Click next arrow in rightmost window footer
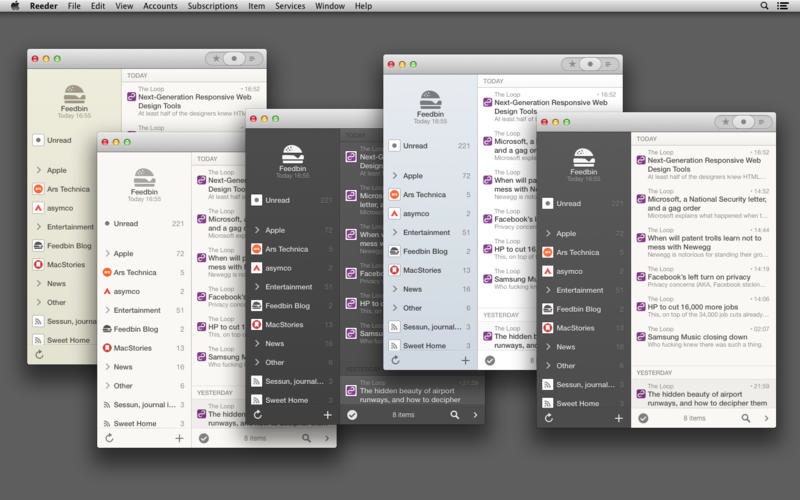The image size is (800, 500). pos(766,418)
